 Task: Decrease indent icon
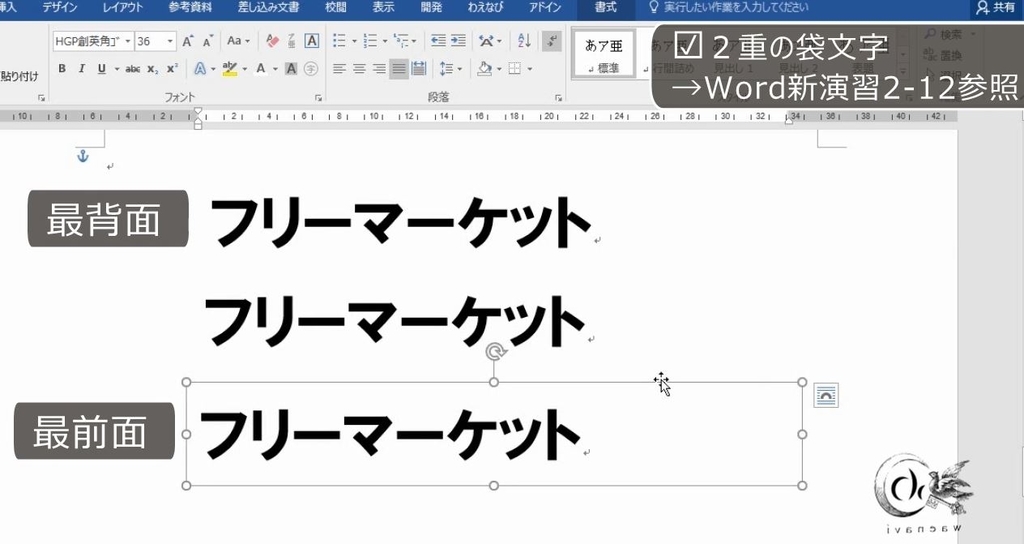point(438,41)
